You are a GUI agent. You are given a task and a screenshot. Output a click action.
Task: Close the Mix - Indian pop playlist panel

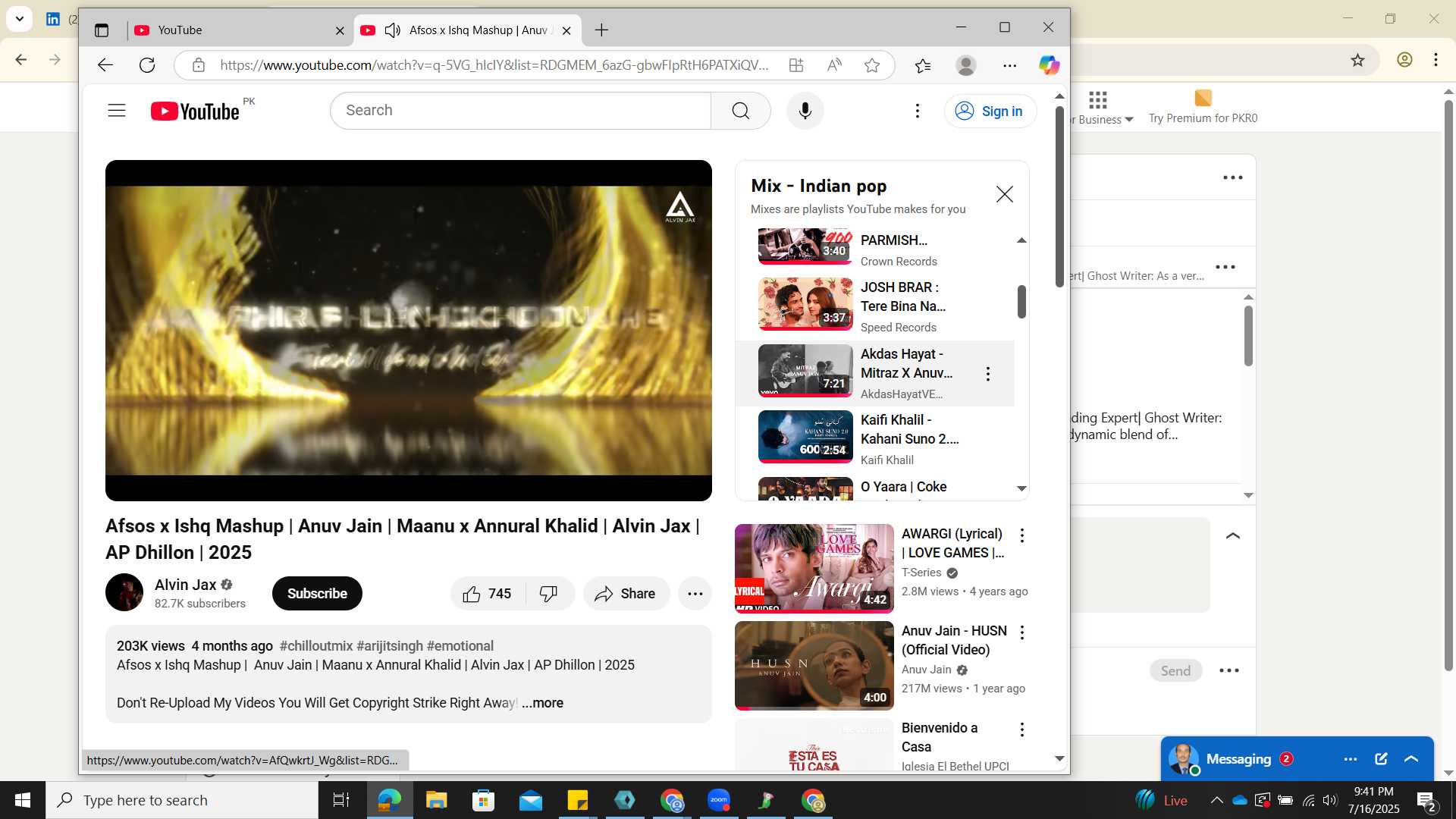tap(1004, 194)
